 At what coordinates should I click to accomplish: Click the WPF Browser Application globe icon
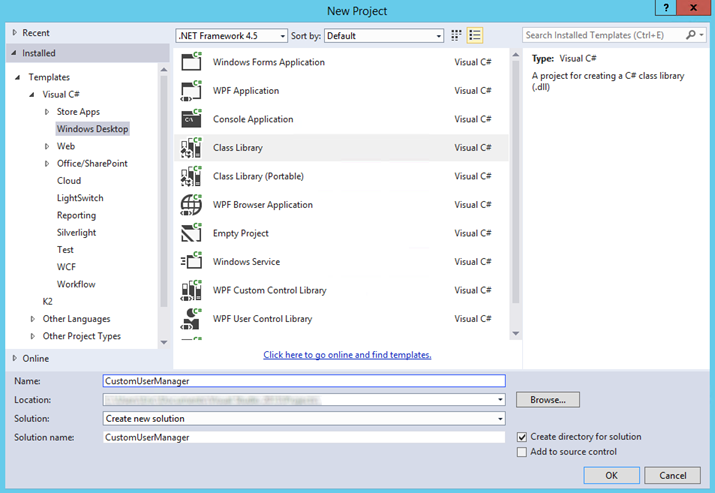191,205
